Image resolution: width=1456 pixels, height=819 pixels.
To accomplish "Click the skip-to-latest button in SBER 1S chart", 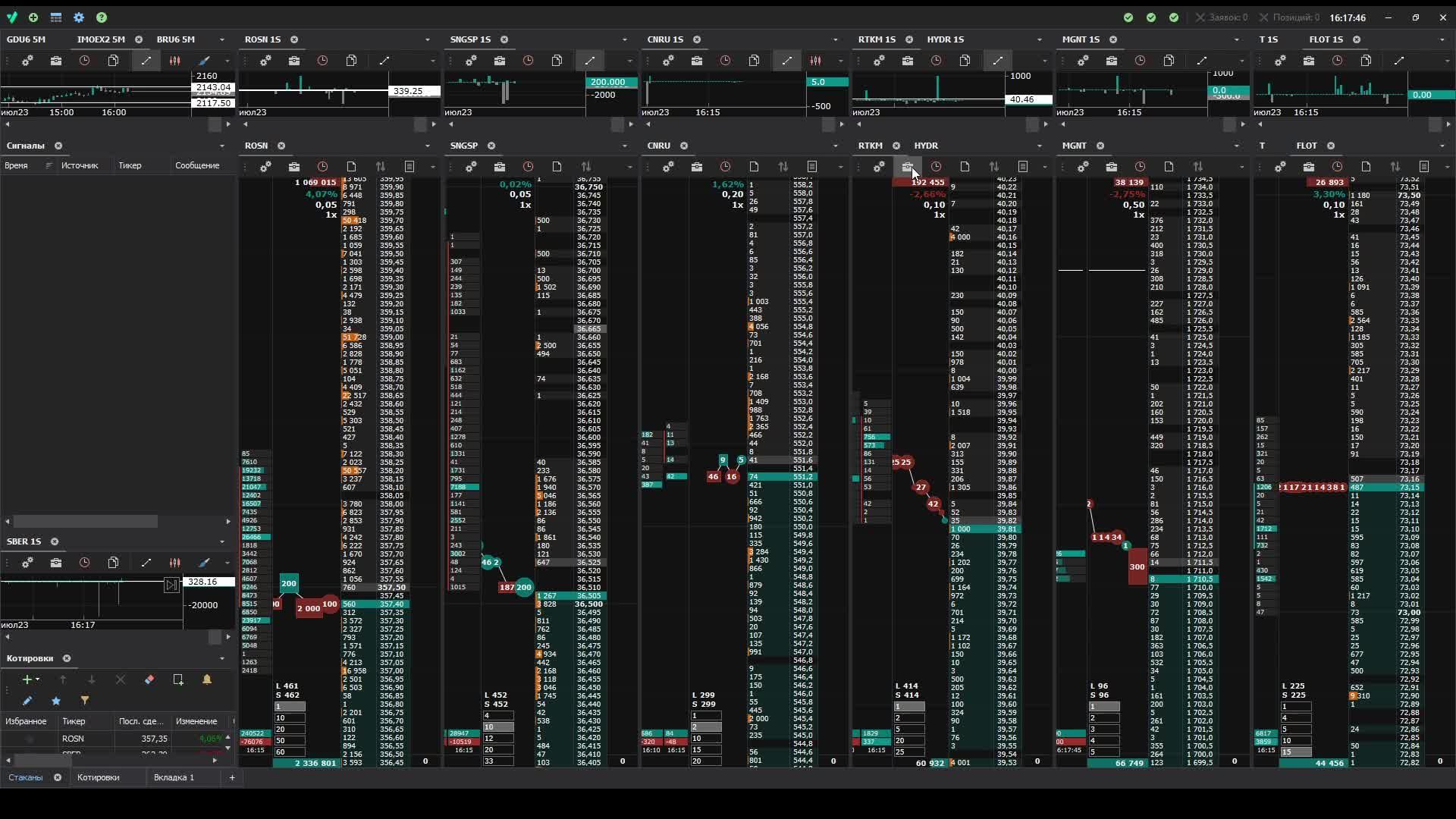I will click(x=171, y=585).
